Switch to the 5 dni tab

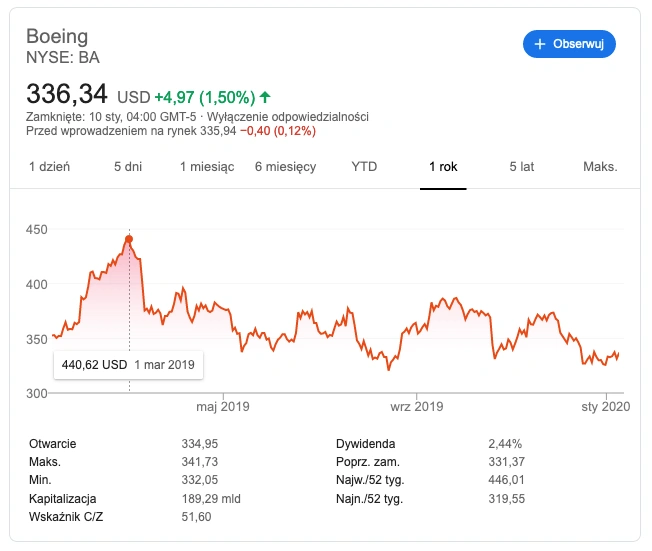coord(128,167)
